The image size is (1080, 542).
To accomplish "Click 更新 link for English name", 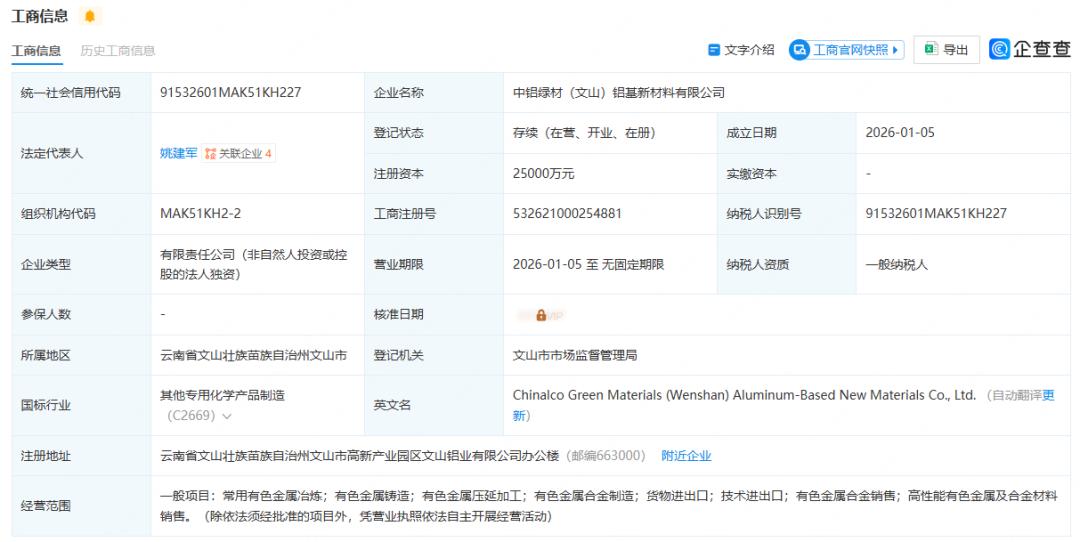I will click(1048, 395).
